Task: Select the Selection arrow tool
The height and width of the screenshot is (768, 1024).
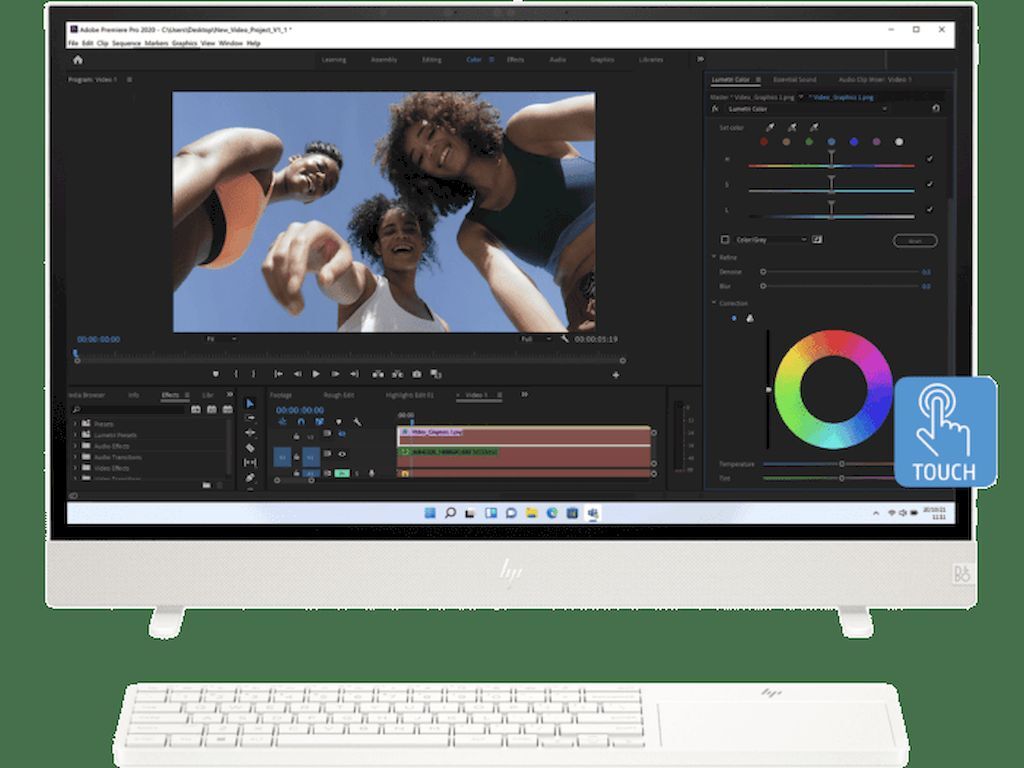Action: click(x=249, y=404)
